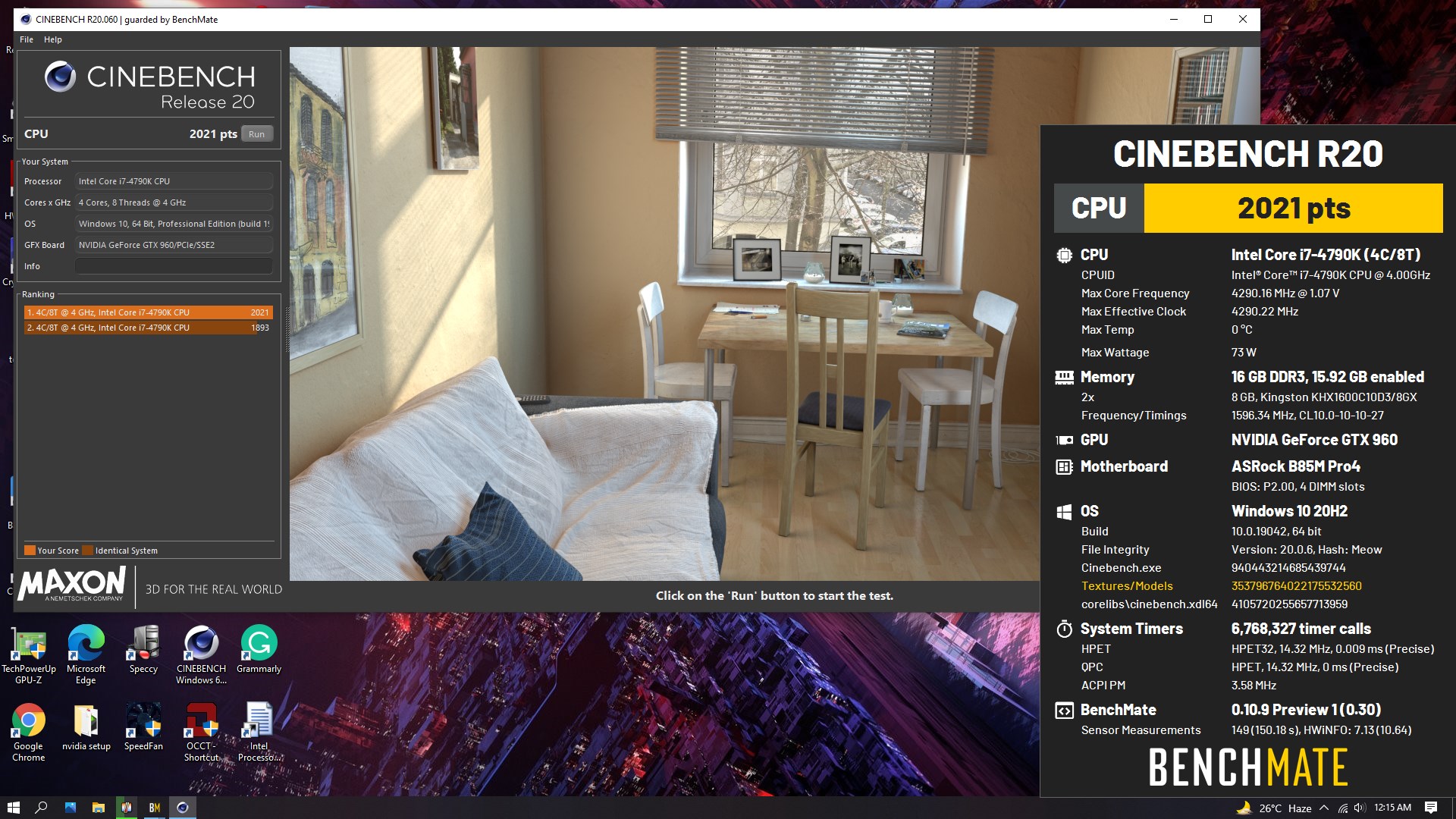Open the File menu
Image resolution: width=1456 pixels, height=819 pixels.
pos(27,39)
